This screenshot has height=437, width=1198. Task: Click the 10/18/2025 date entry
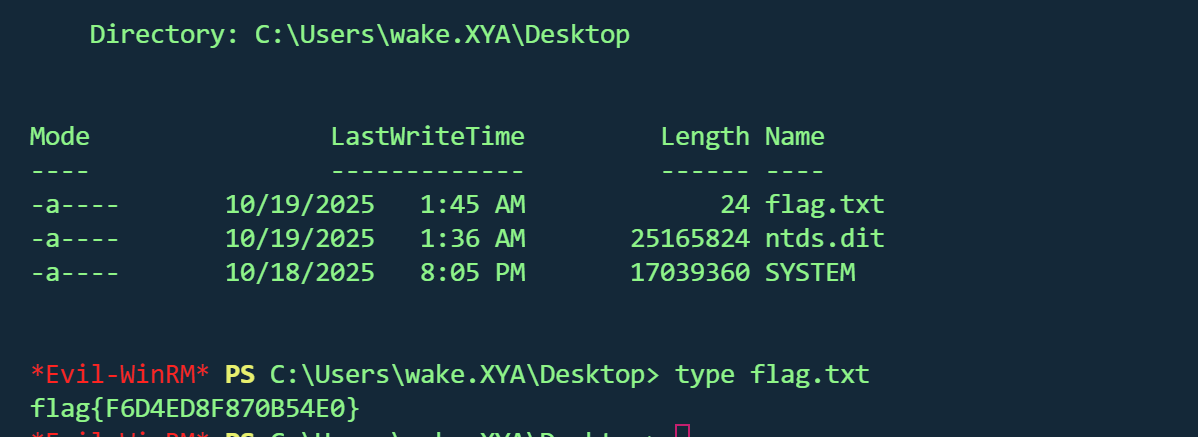coord(300,272)
